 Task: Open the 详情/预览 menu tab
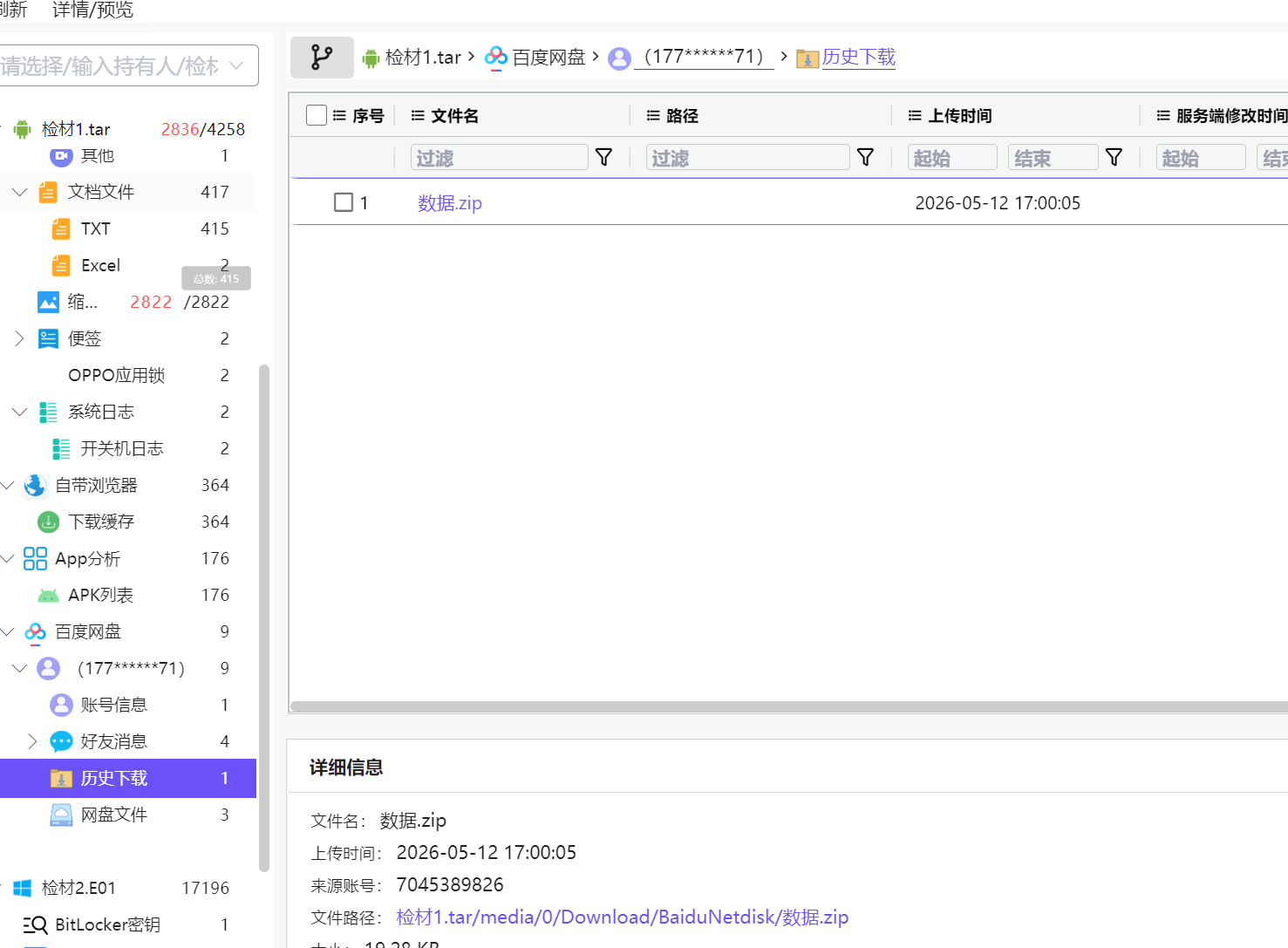pos(92,10)
